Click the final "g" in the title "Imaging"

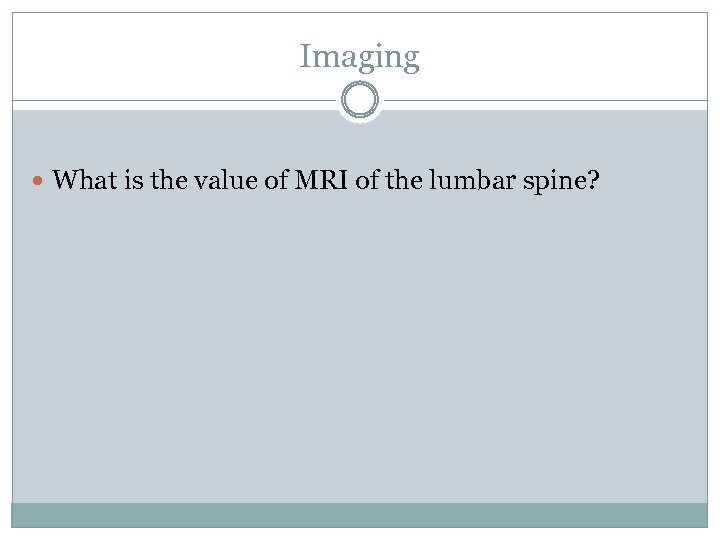(x=410, y=60)
